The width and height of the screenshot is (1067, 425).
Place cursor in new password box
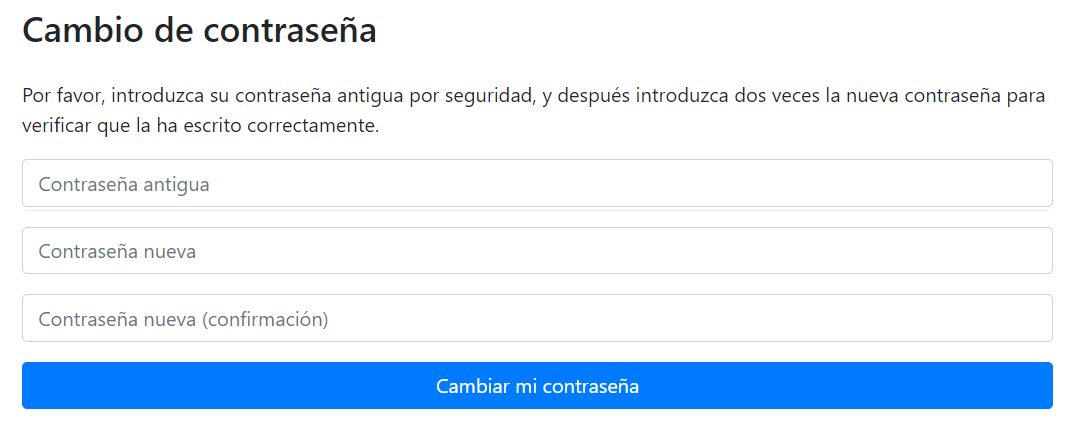tap(537, 251)
